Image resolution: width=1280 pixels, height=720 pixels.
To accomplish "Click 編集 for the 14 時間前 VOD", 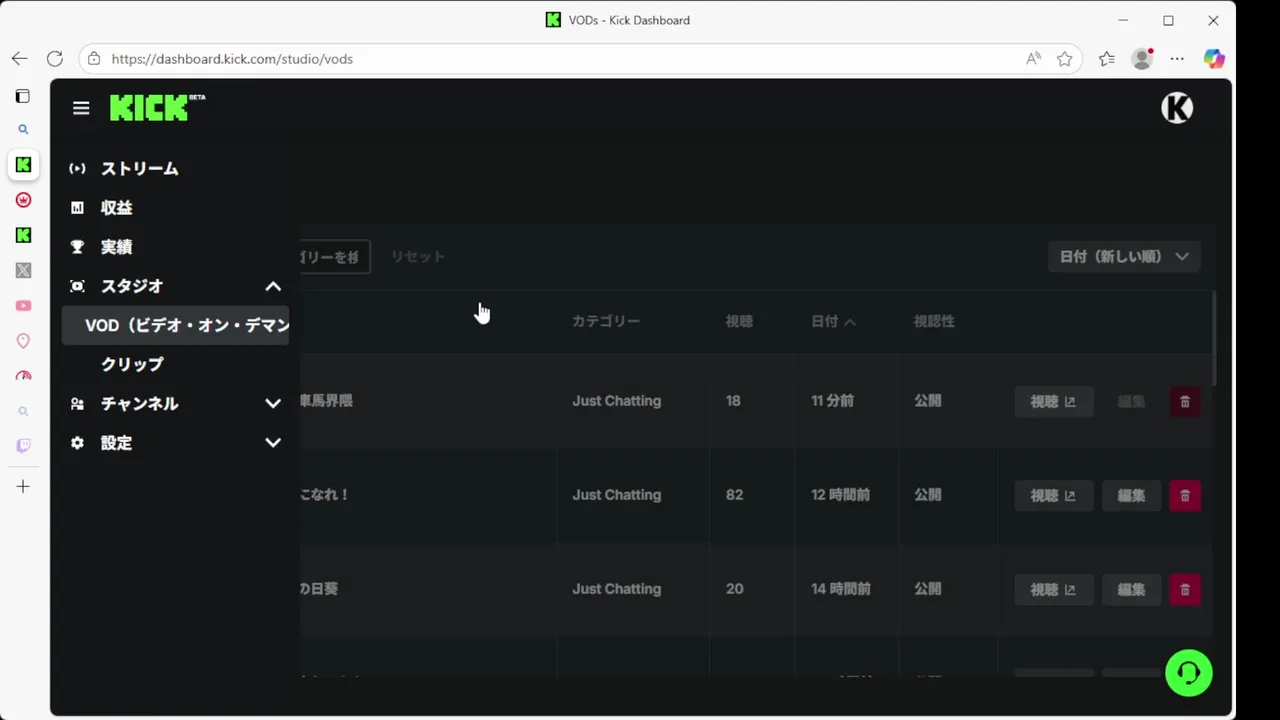I will point(1131,590).
